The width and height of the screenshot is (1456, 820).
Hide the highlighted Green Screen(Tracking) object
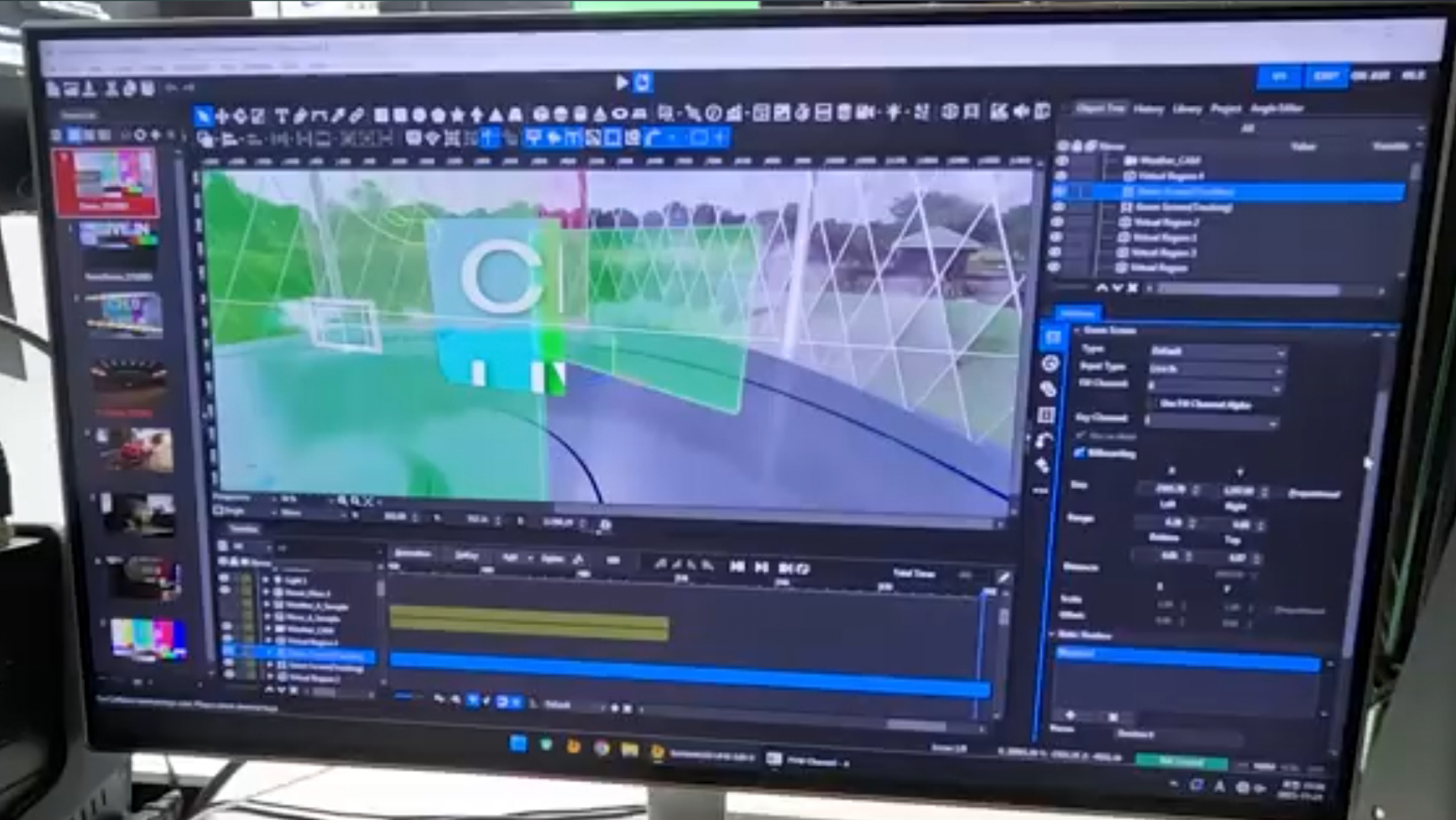click(1060, 192)
